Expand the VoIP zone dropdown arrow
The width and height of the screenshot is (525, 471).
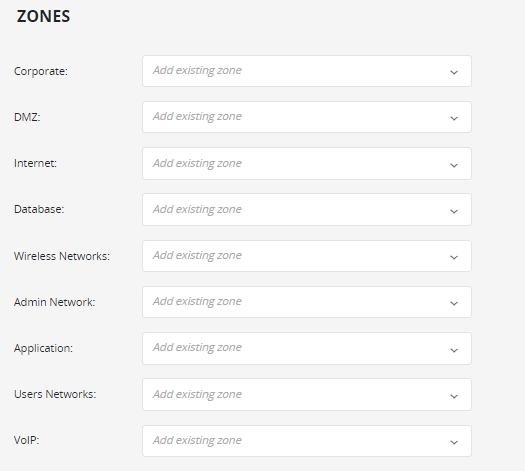[454, 442]
